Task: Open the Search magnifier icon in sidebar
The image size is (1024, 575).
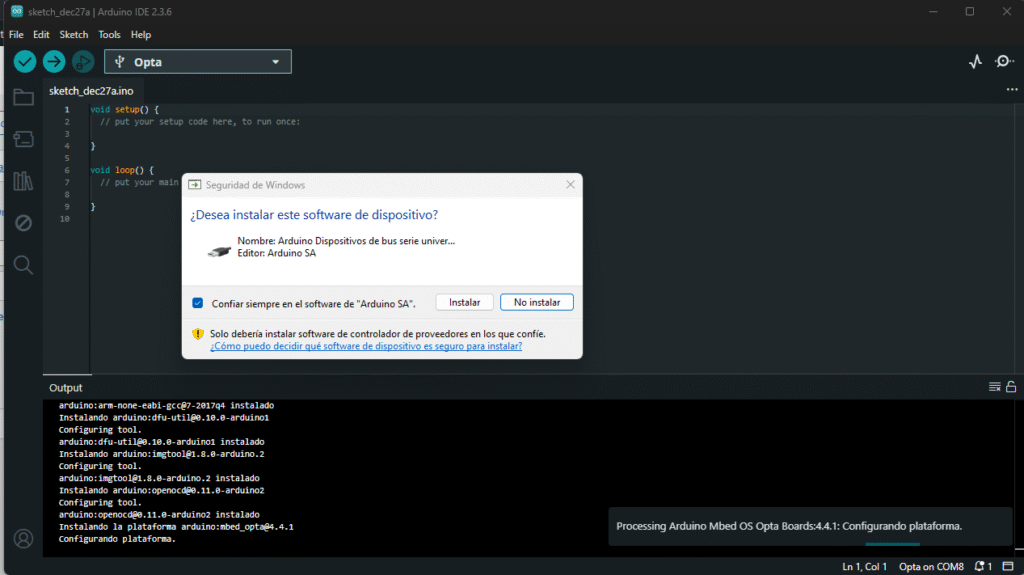Action: coord(23,265)
